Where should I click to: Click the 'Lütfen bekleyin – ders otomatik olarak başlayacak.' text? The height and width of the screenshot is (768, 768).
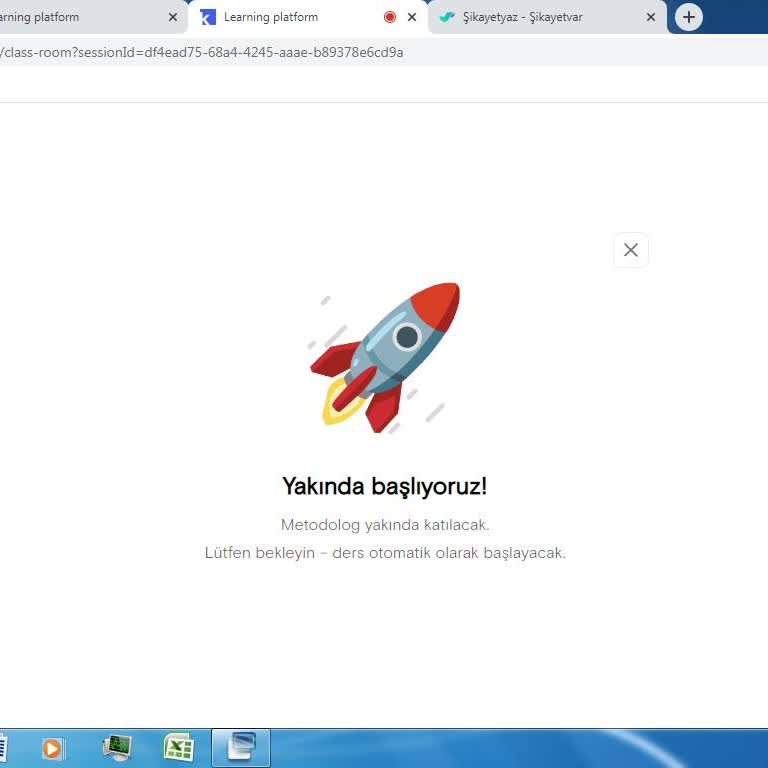(x=385, y=552)
